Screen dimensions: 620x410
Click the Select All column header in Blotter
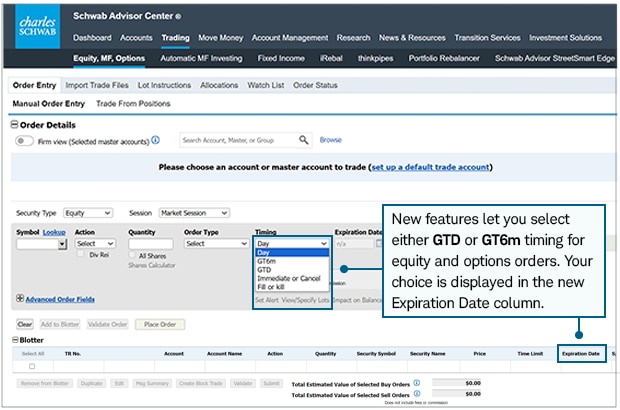33,353
